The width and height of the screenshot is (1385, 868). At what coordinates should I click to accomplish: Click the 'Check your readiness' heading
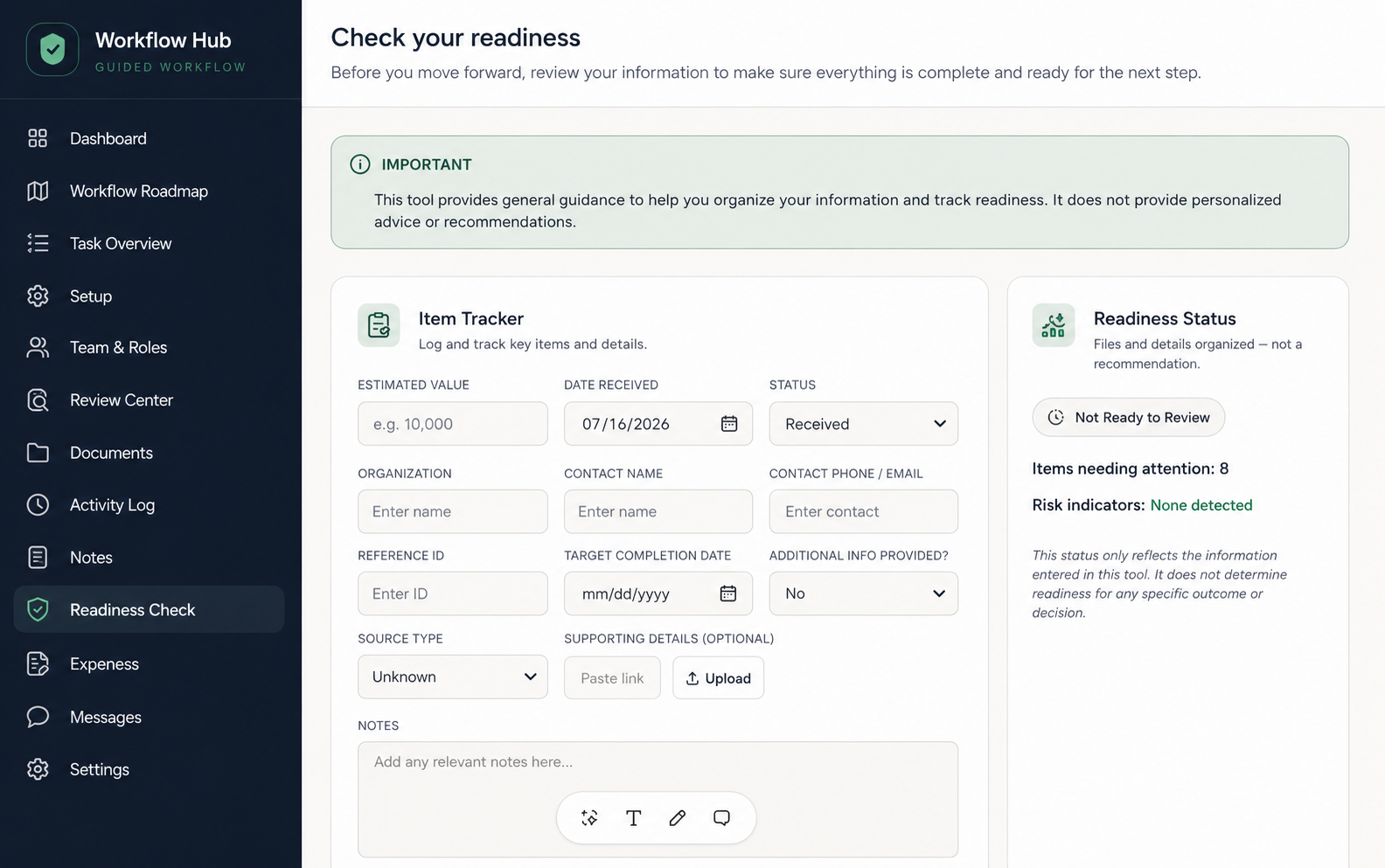(456, 38)
